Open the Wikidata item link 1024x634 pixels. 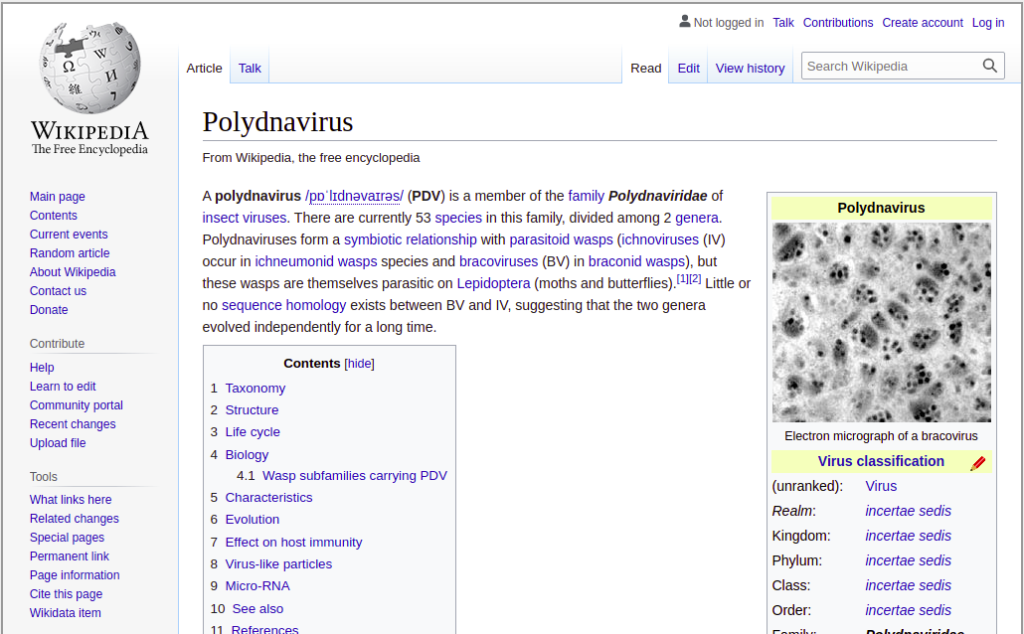click(x=65, y=614)
